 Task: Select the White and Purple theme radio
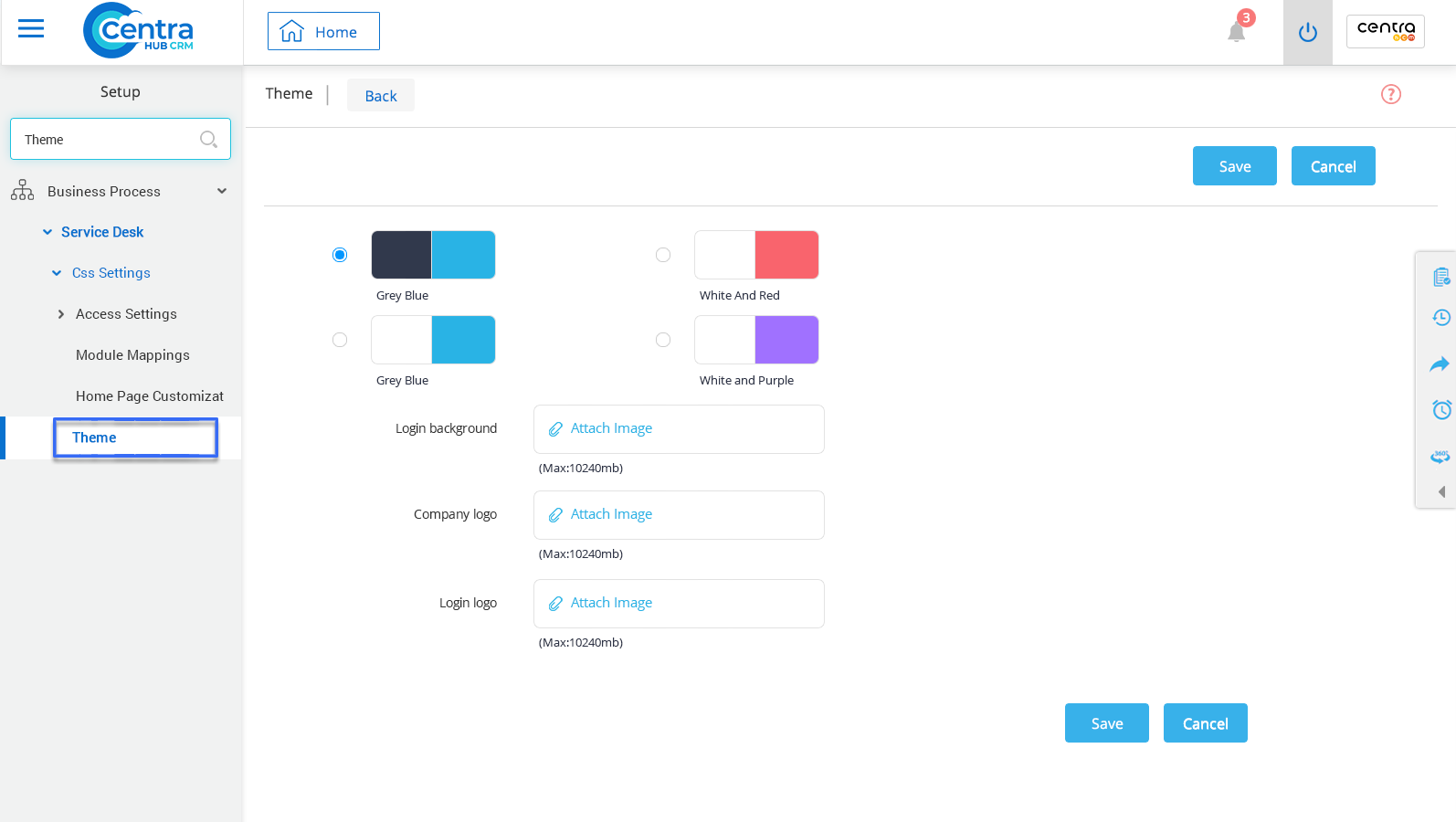coord(663,340)
